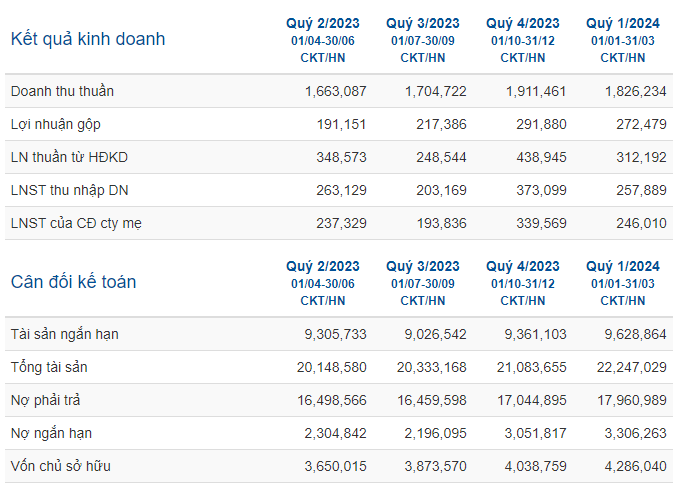Click the LNST thu nhập DN row label
680x489 pixels.
pos(69,190)
